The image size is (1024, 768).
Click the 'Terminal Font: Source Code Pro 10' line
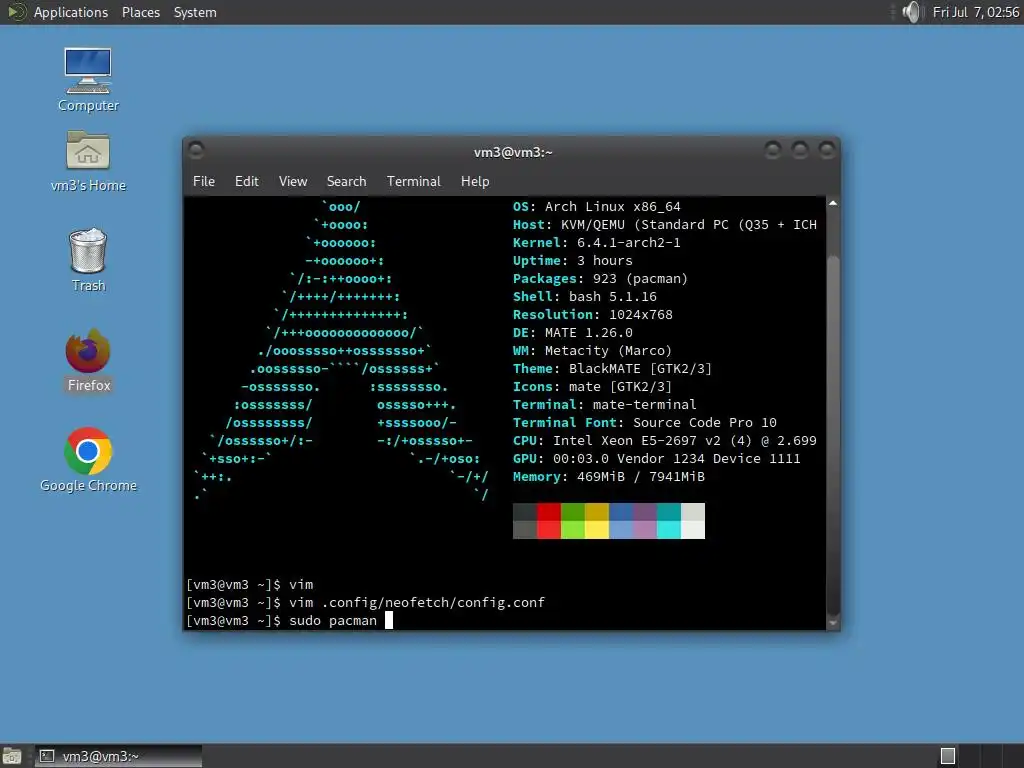[645, 423]
